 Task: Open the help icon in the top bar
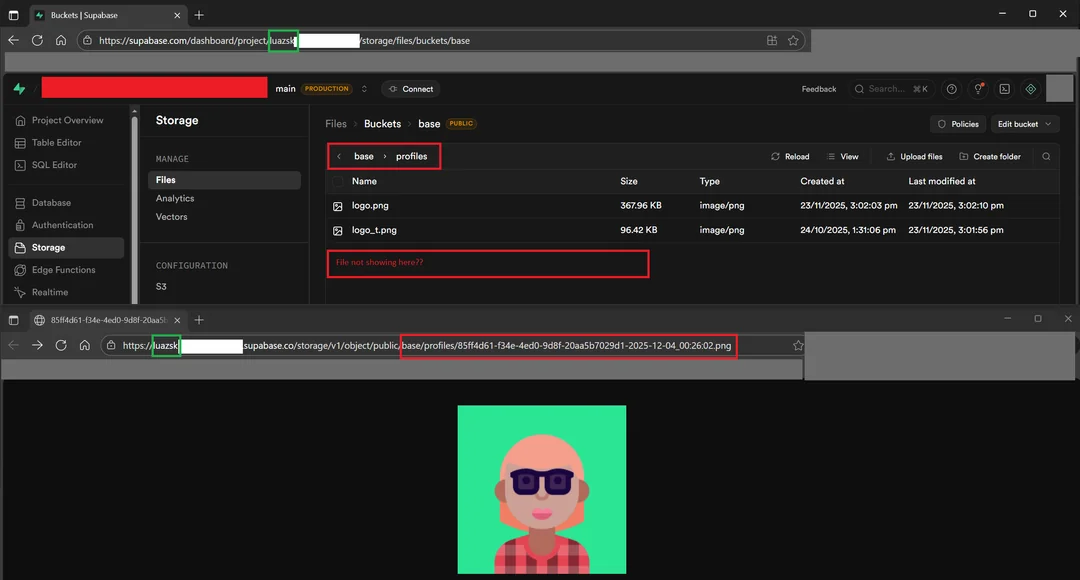(x=951, y=88)
